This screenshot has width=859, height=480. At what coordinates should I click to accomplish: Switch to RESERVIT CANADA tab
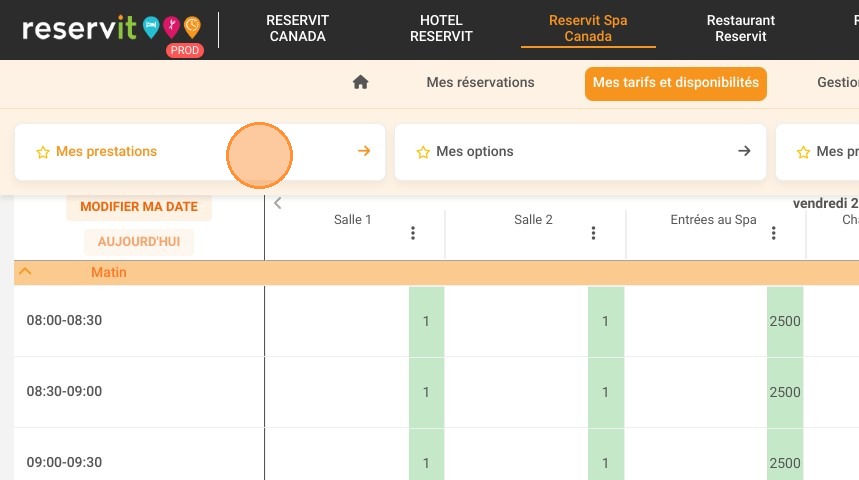[297, 28]
